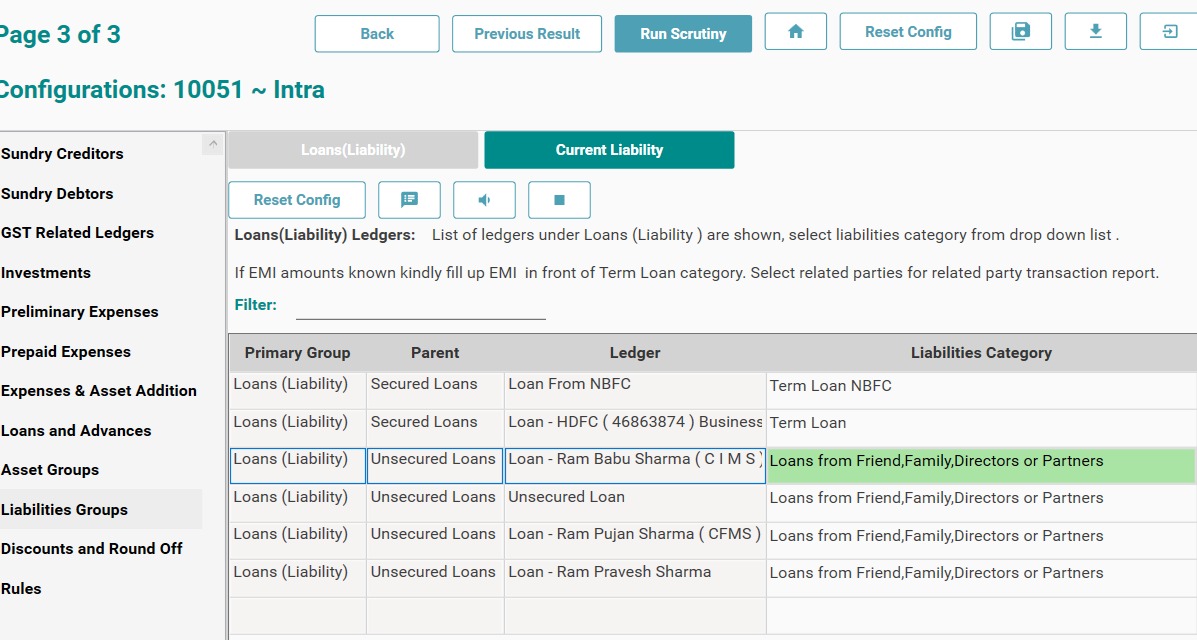This screenshot has height=640, width=1197.
Task: Go to GST Related Ledgers section
Action: 77,233
